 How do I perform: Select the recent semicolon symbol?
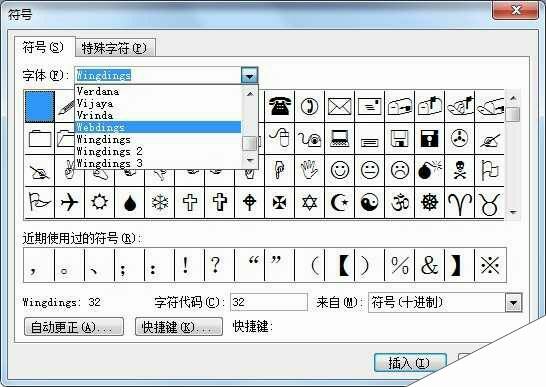tap(129, 265)
